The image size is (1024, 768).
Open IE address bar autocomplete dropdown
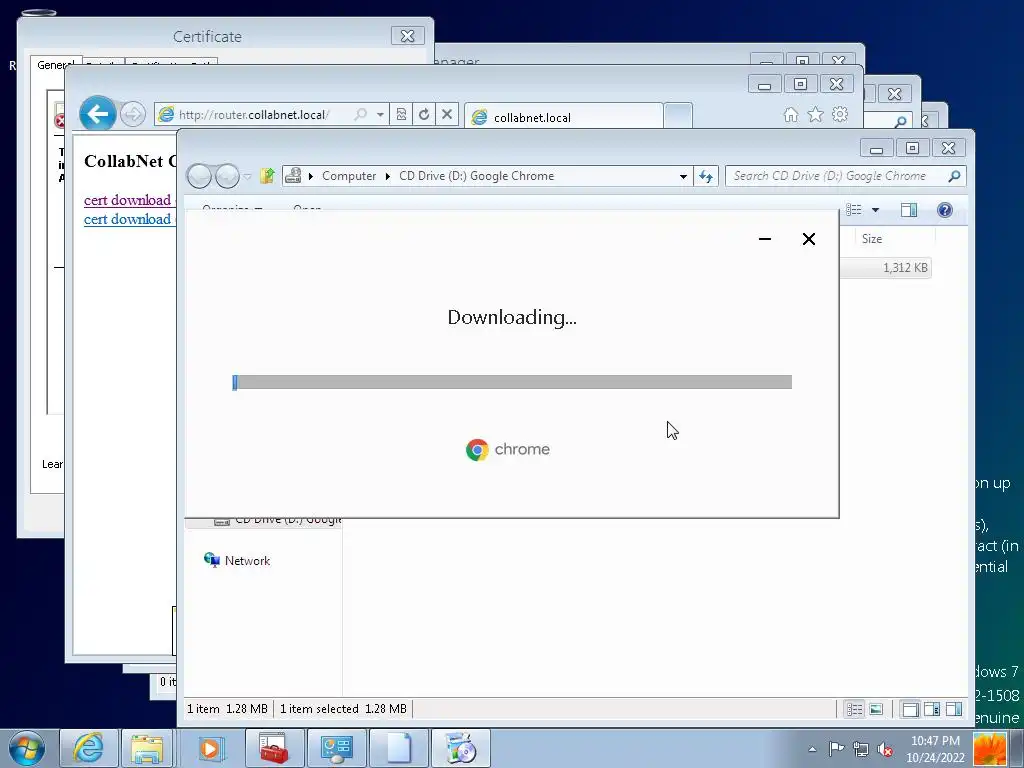[380, 114]
